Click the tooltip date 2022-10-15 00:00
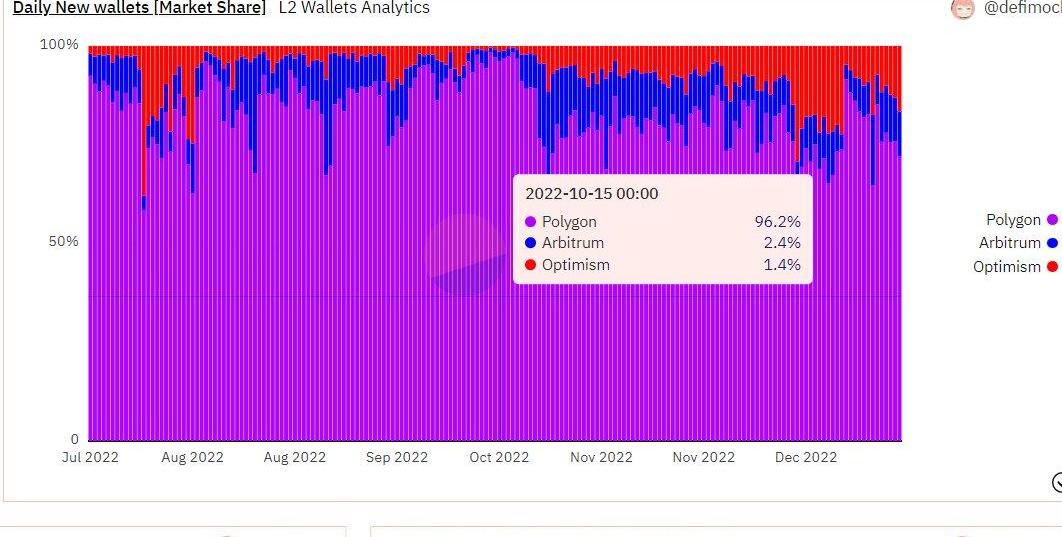The image size is (1062, 537). (x=592, y=194)
